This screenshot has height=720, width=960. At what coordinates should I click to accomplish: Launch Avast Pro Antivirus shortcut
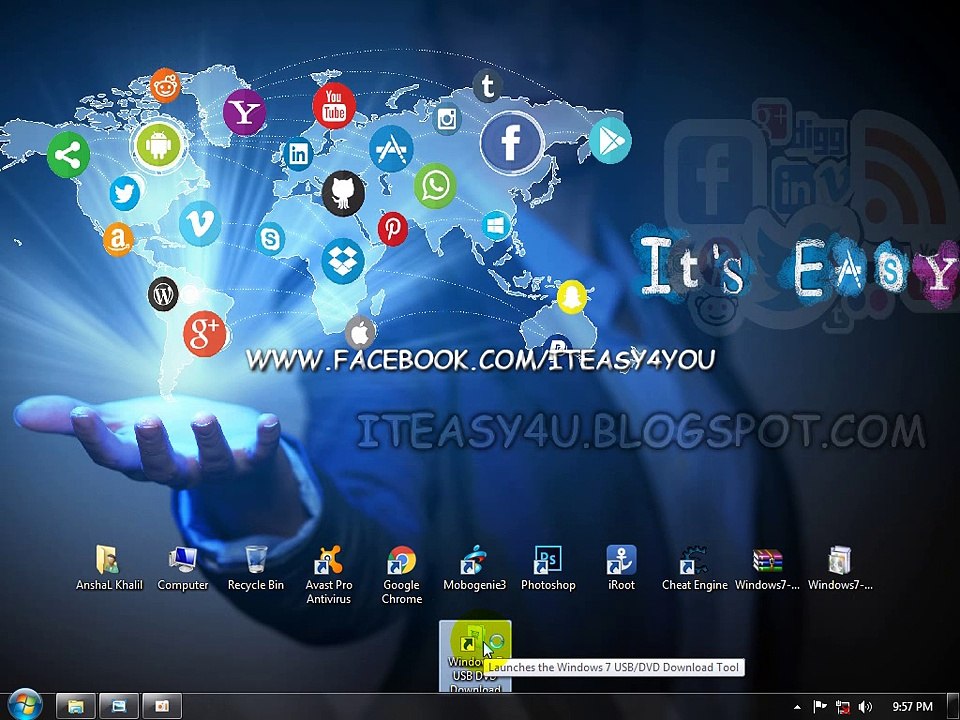pos(329,575)
